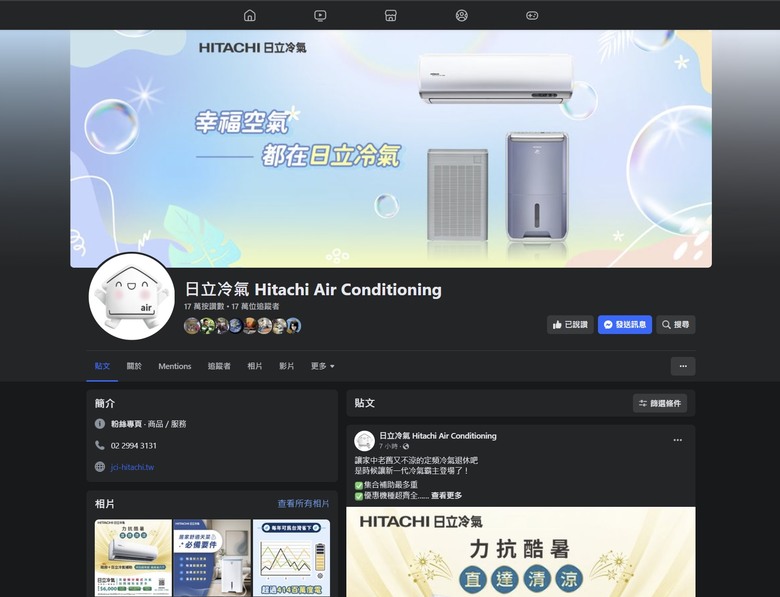This screenshot has height=597, width=780.
Task: Expand post with 查看更多
Action: [x=446, y=496]
